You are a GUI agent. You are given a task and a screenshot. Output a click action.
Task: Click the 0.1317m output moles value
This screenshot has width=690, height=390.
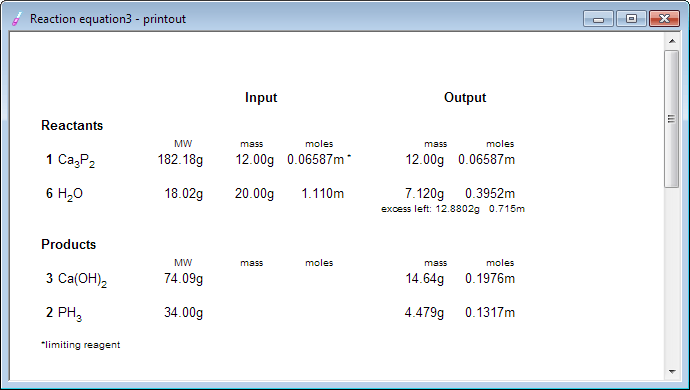coord(490,312)
